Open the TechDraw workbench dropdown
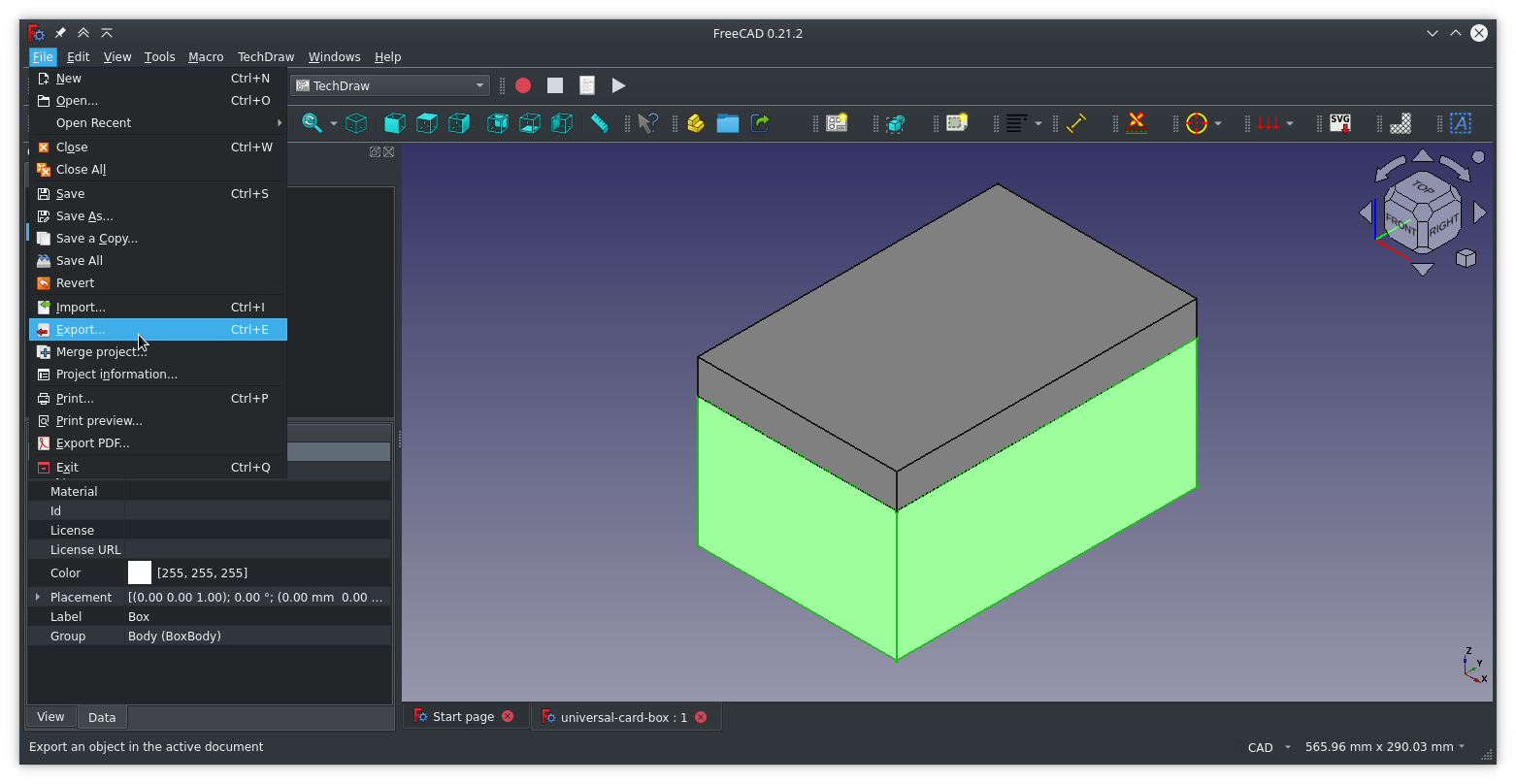This screenshot has height=784, width=1516. (x=390, y=85)
